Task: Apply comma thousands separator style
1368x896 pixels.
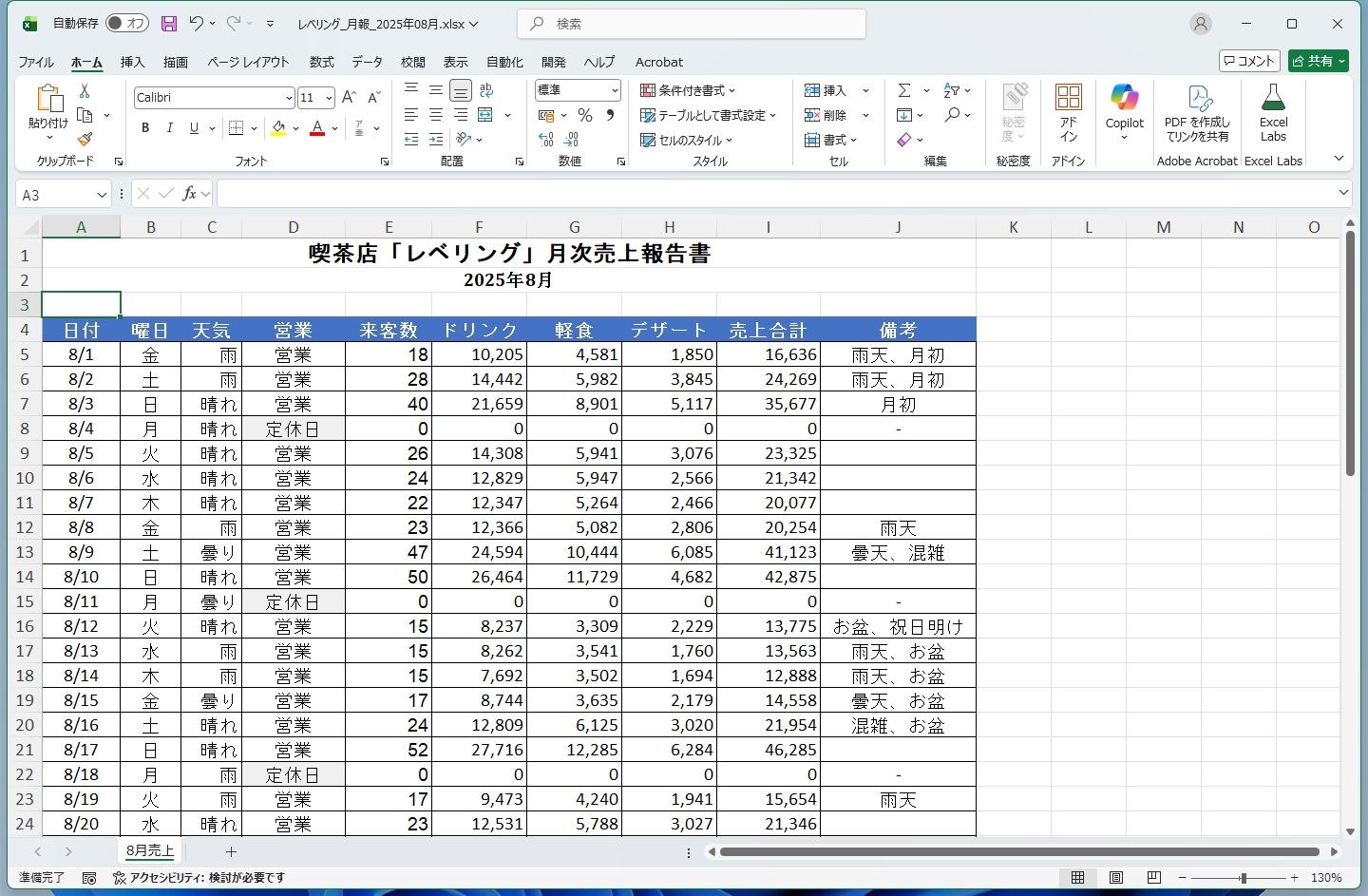Action: click(608, 115)
